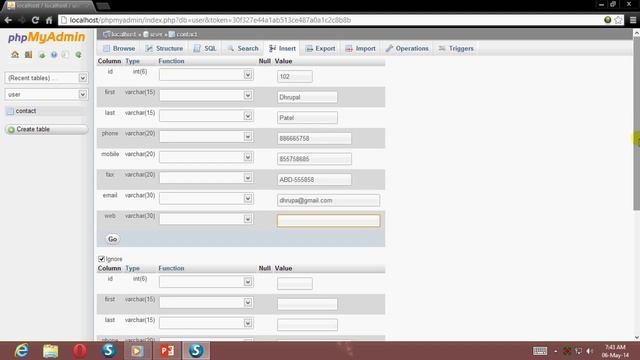Open Opera browser from taskbar
Image resolution: width=640 pixels, height=360 pixels.
(x=80, y=351)
